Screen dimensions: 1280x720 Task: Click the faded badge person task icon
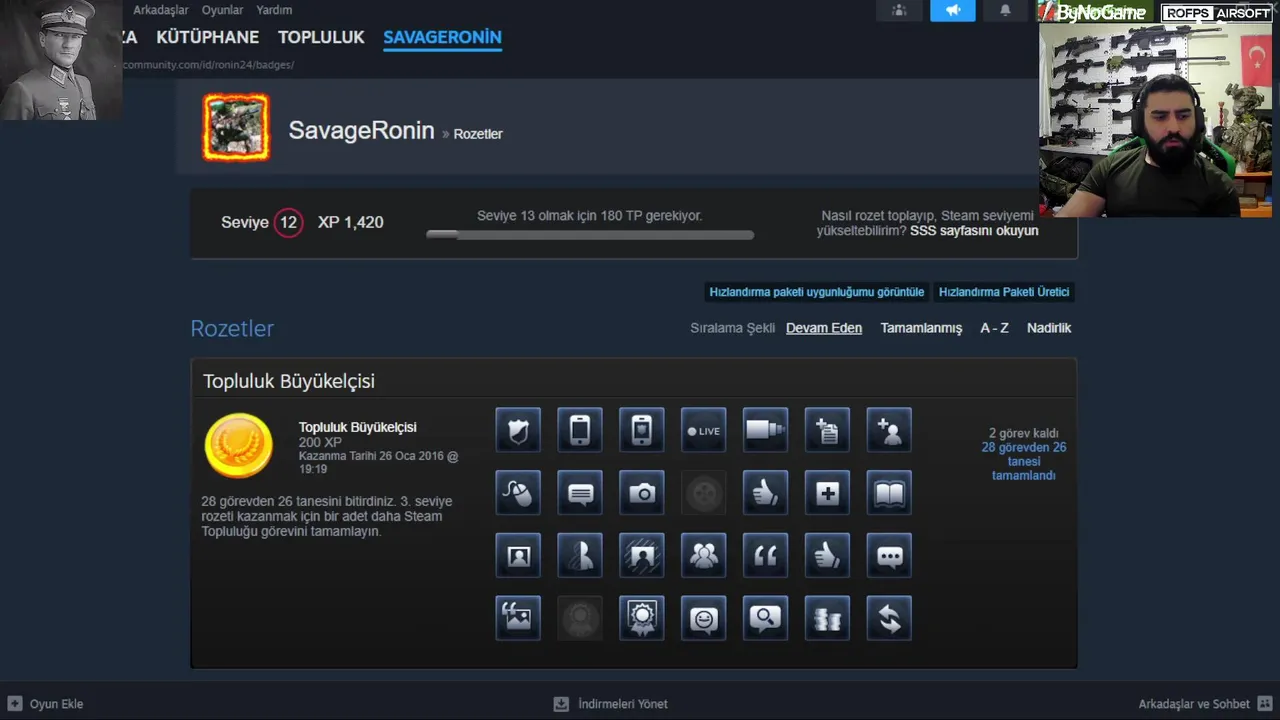point(580,617)
